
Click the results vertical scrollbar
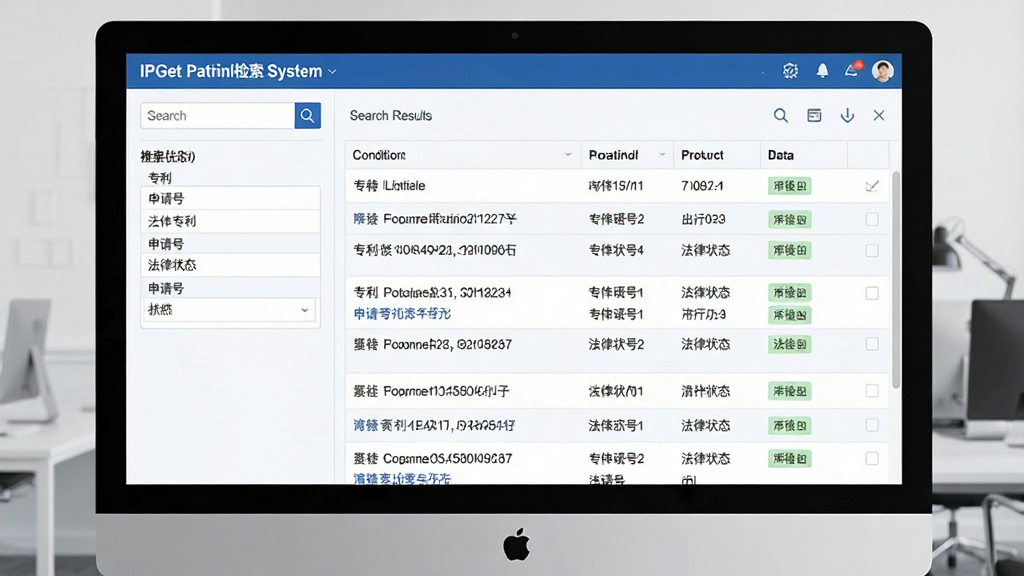click(896, 280)
